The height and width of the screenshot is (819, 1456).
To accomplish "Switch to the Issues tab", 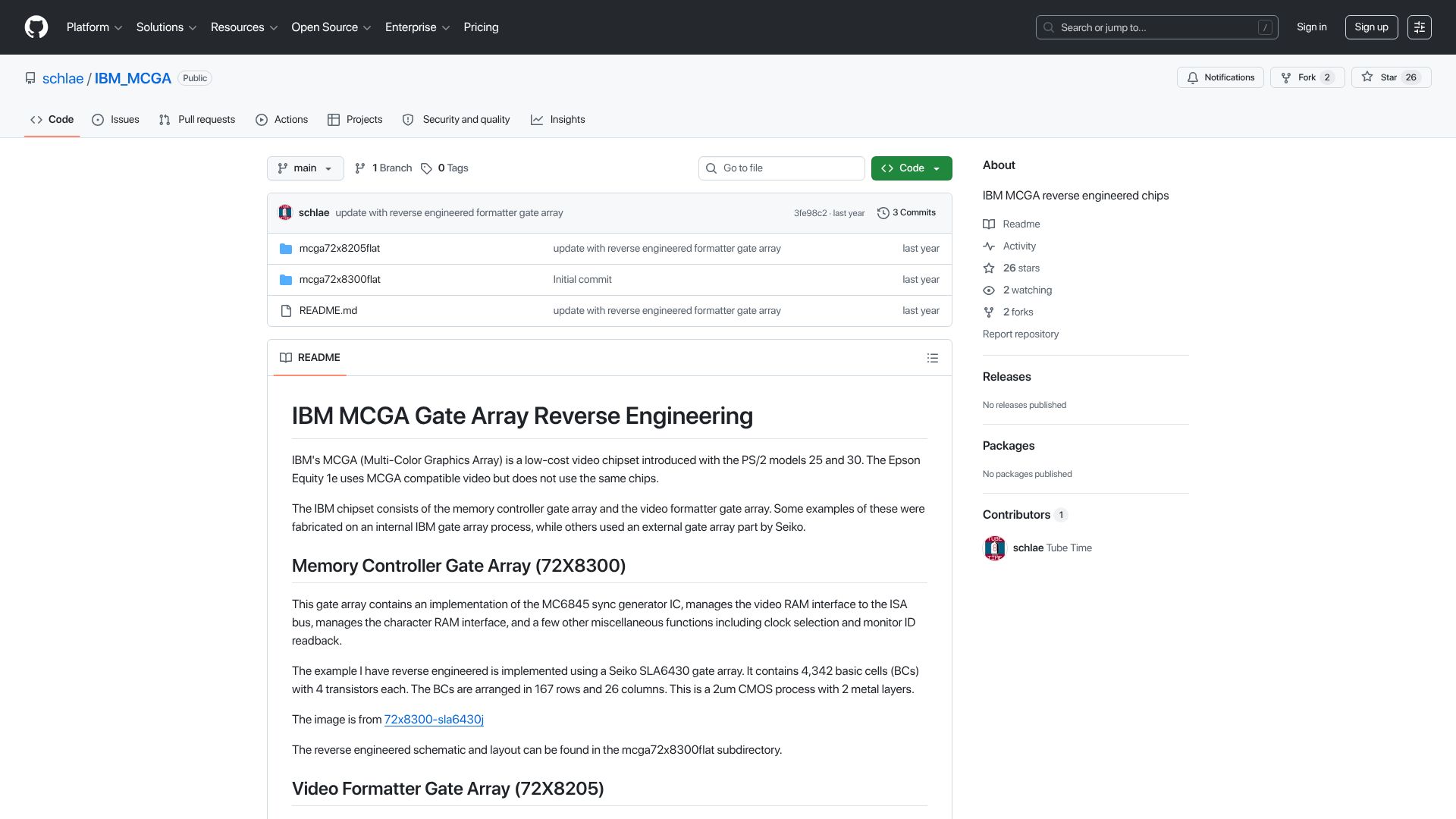I will click(x=115, y=120).
